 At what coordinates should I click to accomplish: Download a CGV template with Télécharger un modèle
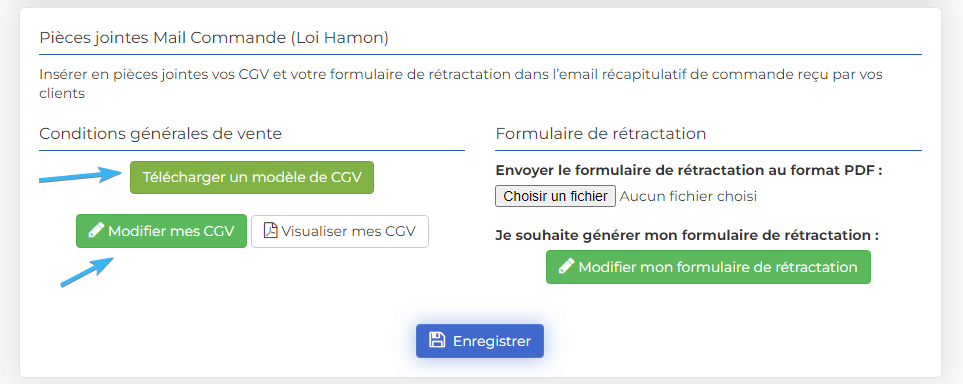(x=252, y=178)
